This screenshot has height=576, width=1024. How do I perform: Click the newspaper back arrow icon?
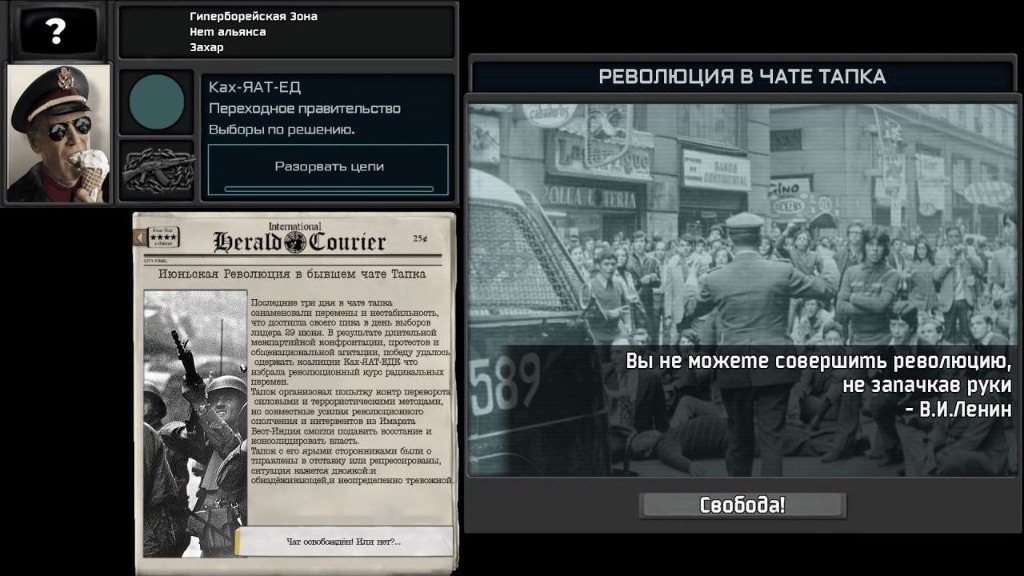tap(139, 237)
